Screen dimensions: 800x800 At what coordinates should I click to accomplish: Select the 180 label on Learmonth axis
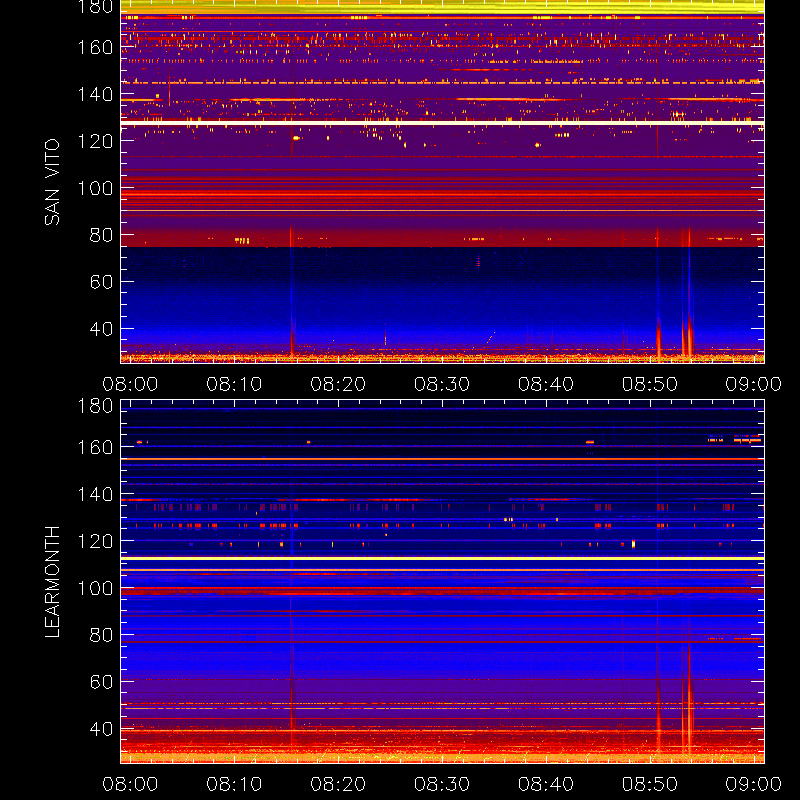click(x=95, y=406)
